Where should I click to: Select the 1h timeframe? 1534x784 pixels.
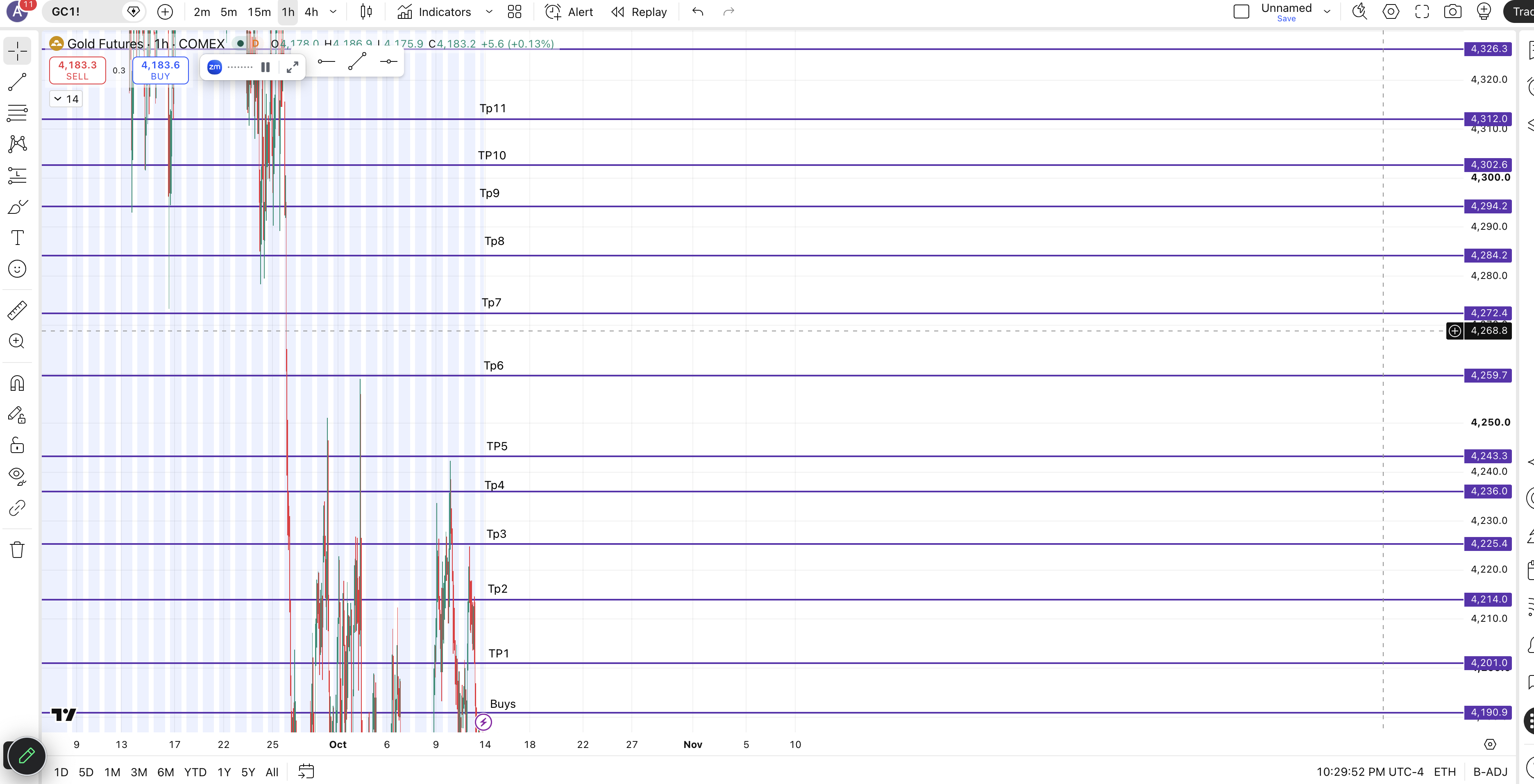(288, 12)
